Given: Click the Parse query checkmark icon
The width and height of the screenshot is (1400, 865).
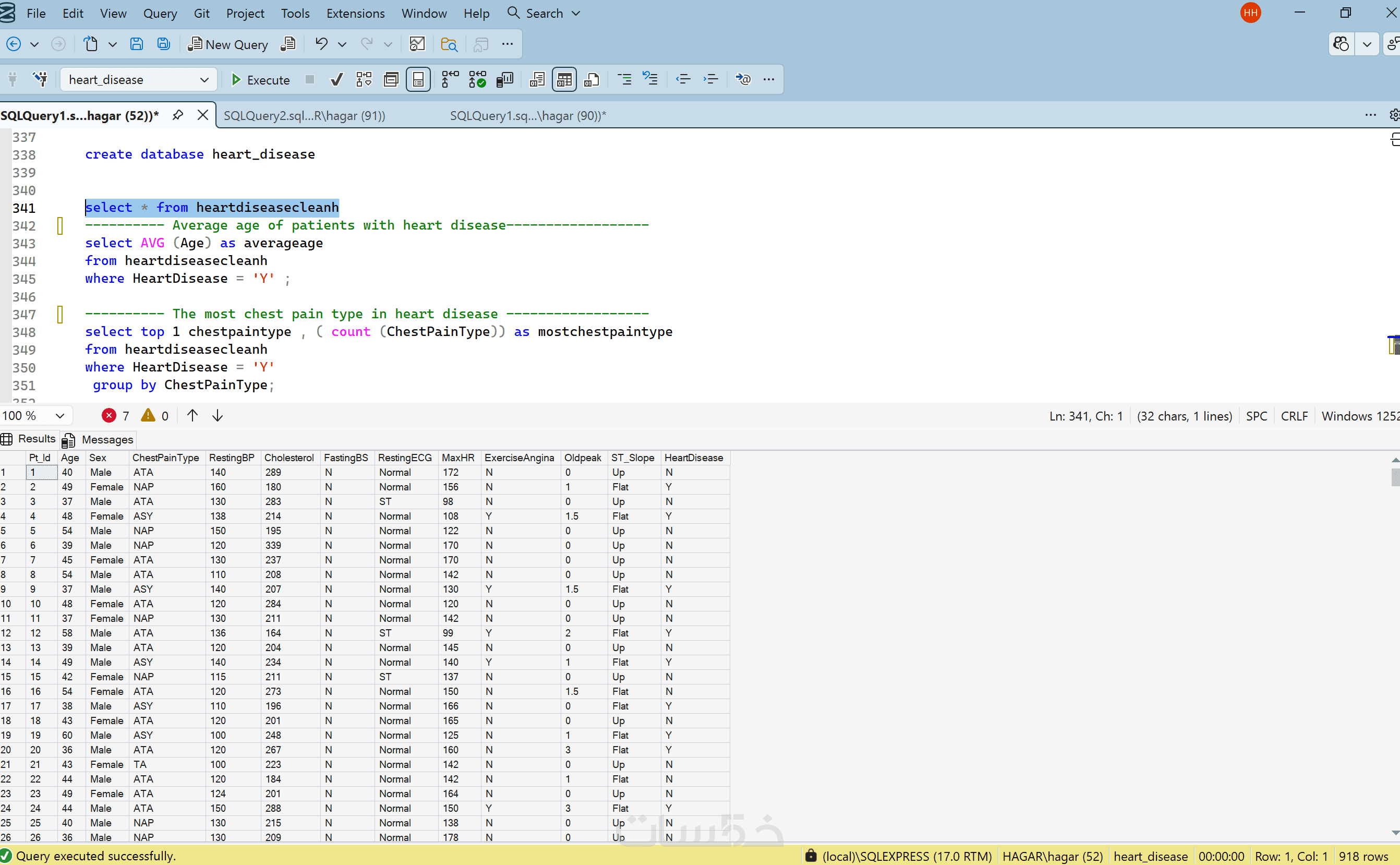Looking at the screenshot, I should coord(337,79).
